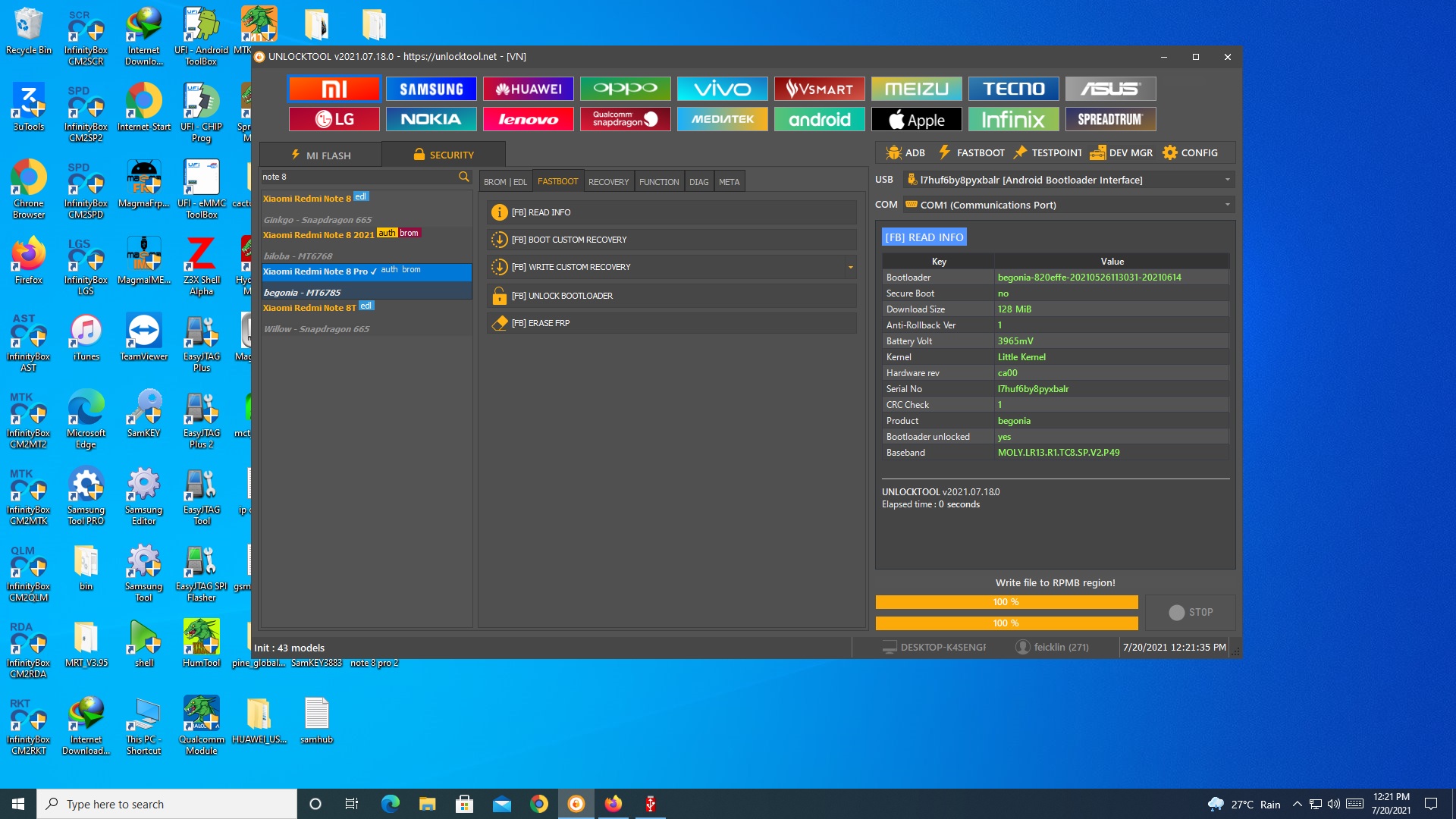Run [FB] BOOT CUSTOM RECOVERY
Image resolution: width=1456 pixels, height=819 pixels.
pos(671,240)
